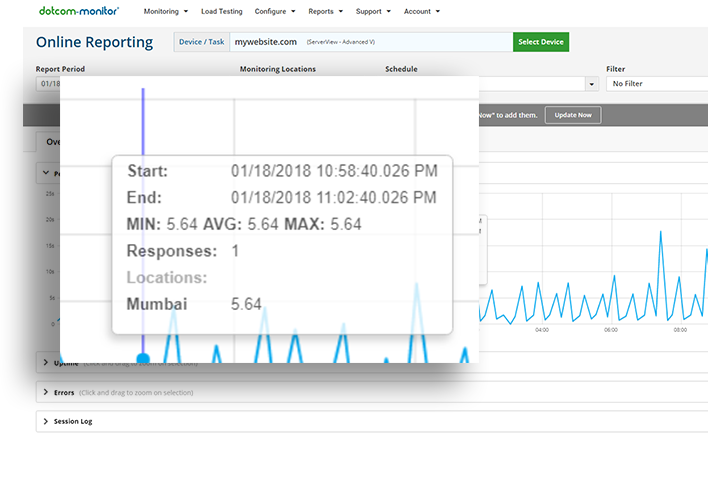The width and height of the screenshot is (708, 480).
Task: Expand the Account dropdown menu
Action: coord(421,12)
